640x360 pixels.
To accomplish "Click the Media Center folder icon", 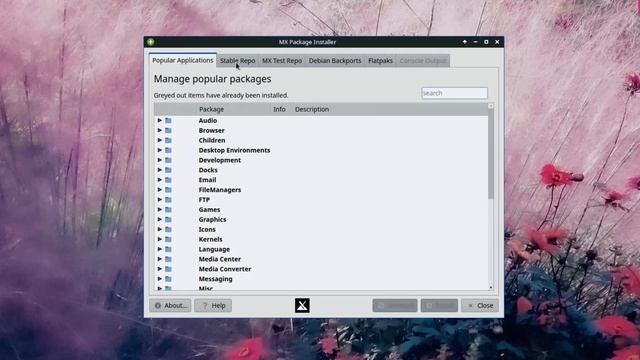I will point(168,259).
